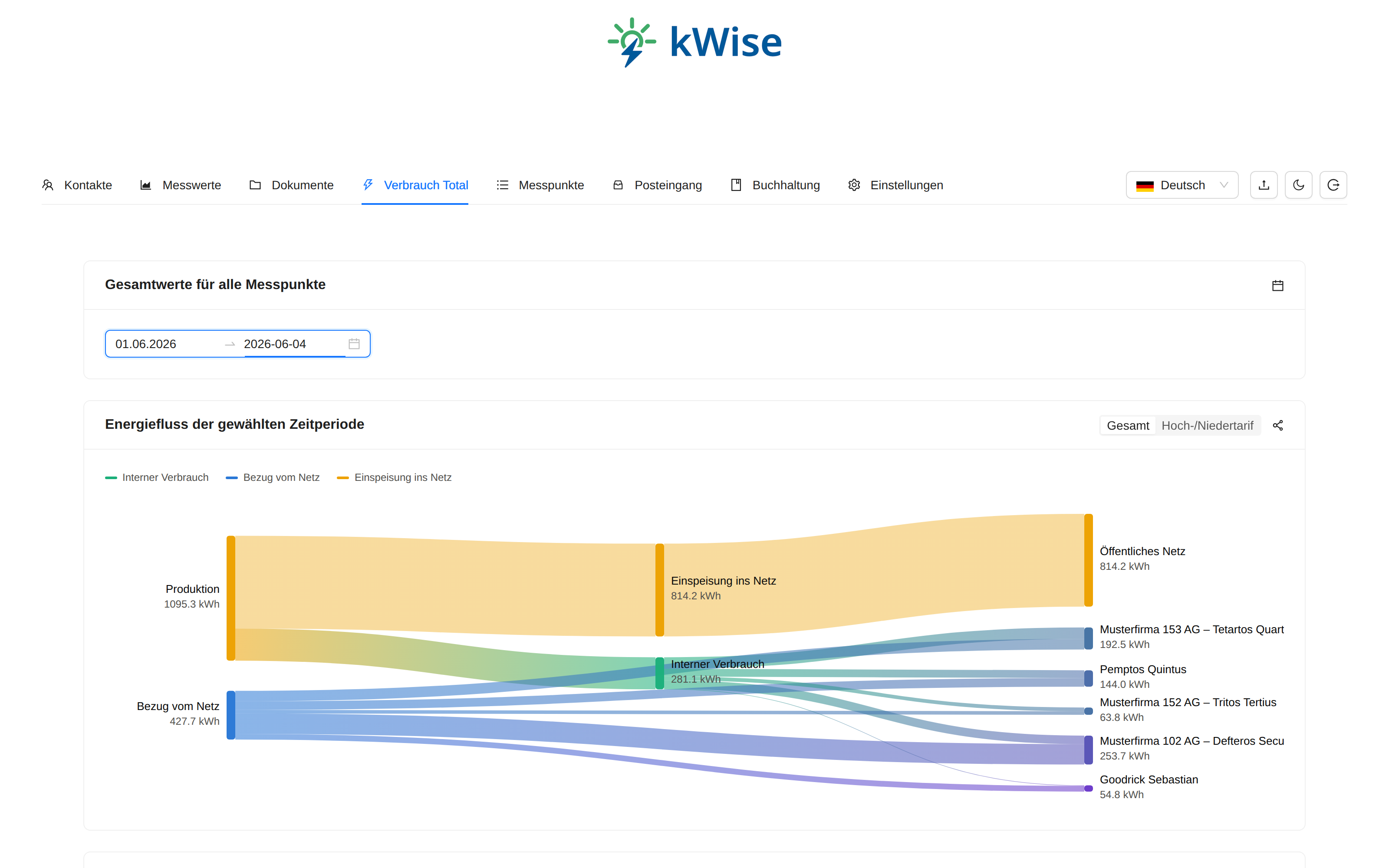Click the kWise logo
The image size is (1389, 868).
click(x=694, y=42)
